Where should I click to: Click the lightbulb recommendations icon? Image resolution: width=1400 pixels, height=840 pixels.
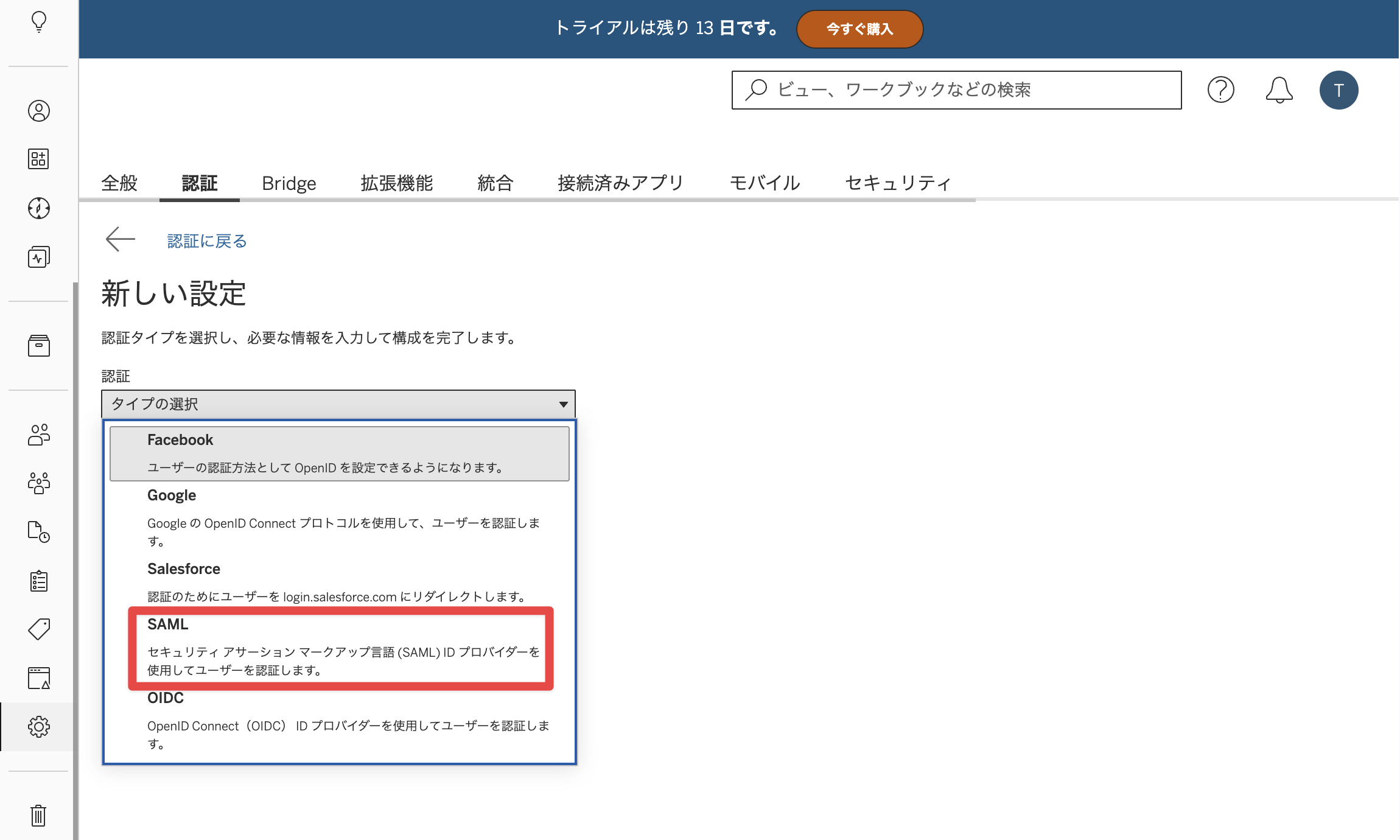point(39,23)
